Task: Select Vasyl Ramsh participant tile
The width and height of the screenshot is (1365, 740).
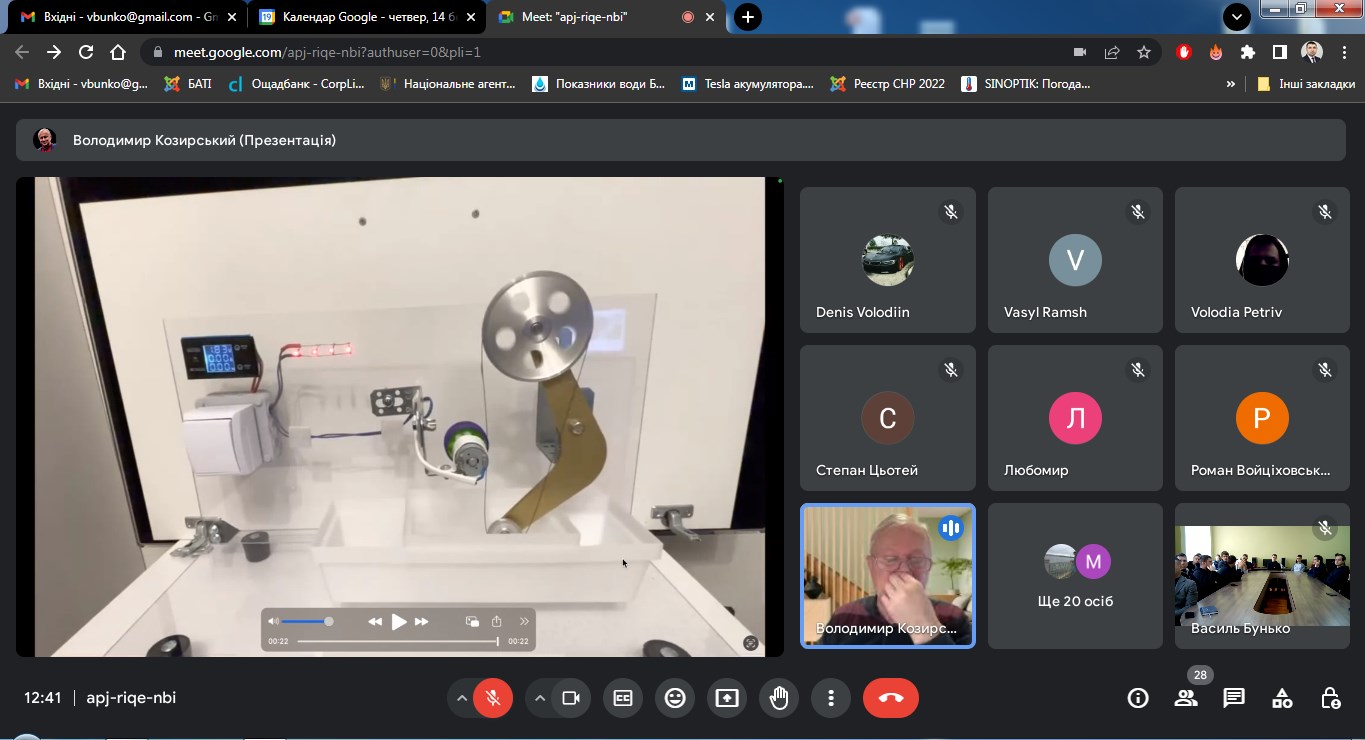Action: [1075, 260]
